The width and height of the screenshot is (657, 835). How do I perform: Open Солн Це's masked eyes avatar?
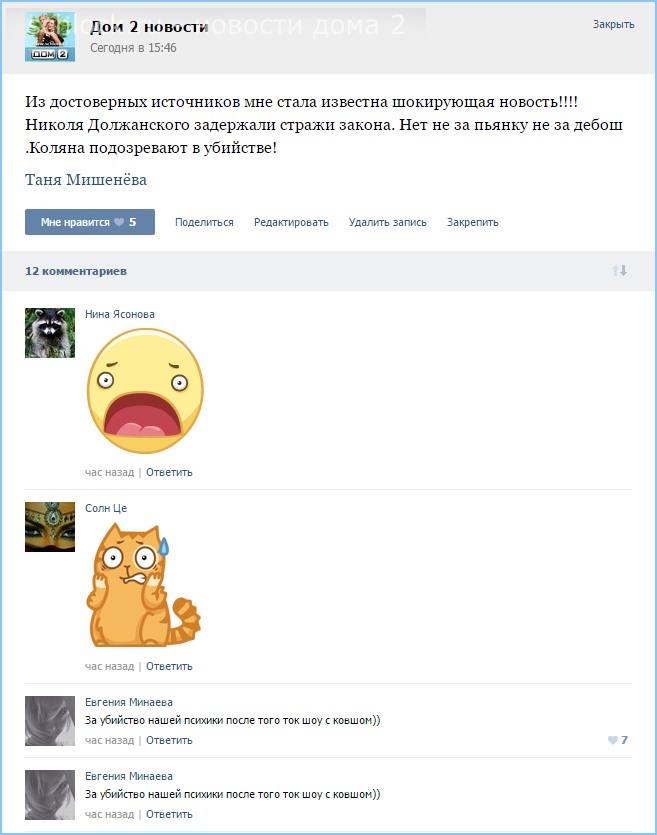(50, 527)
